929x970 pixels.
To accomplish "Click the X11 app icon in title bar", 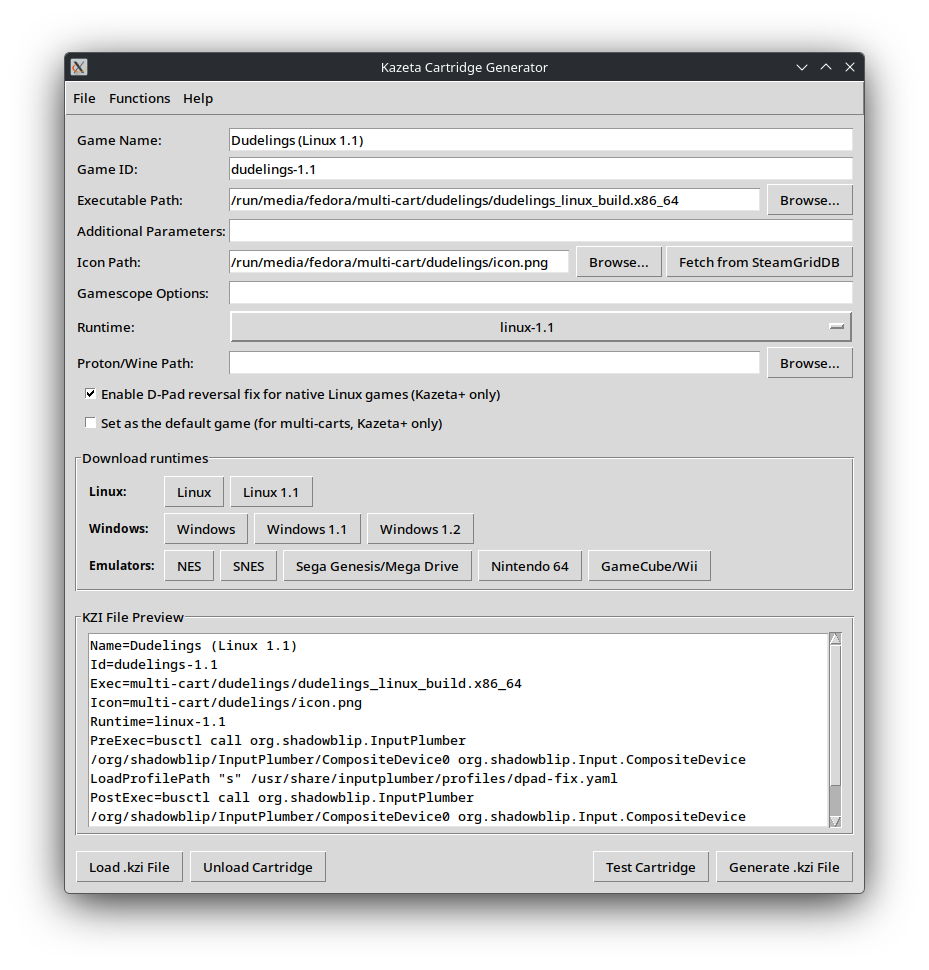I will (x=79, y=67).
